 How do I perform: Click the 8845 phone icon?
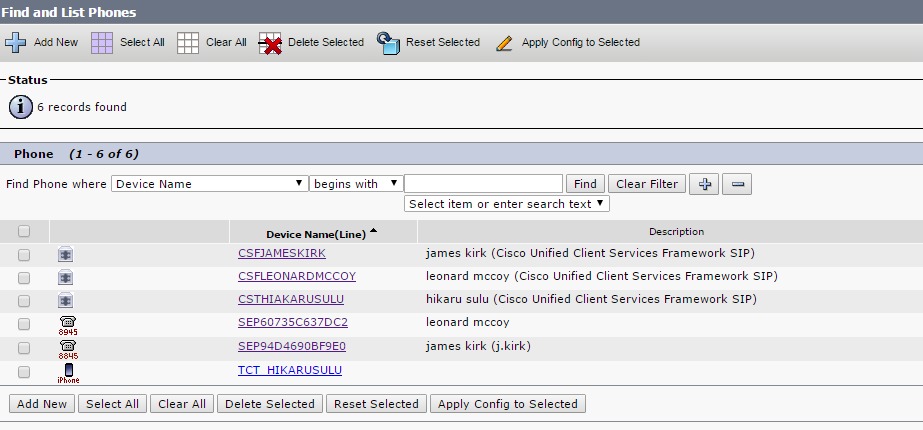tap(68, 349)
